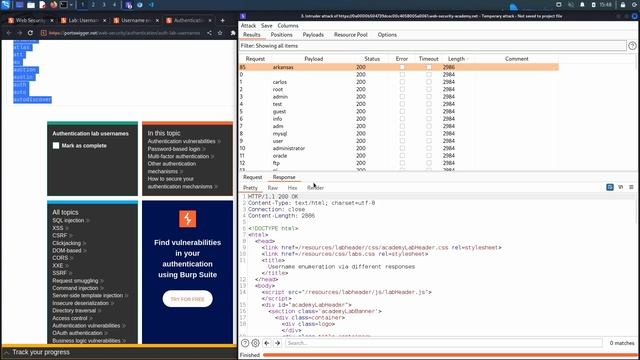Viewport: 640px width, 360px height.
Task: Open the SQL injection topic link
Action: (68, 220)
